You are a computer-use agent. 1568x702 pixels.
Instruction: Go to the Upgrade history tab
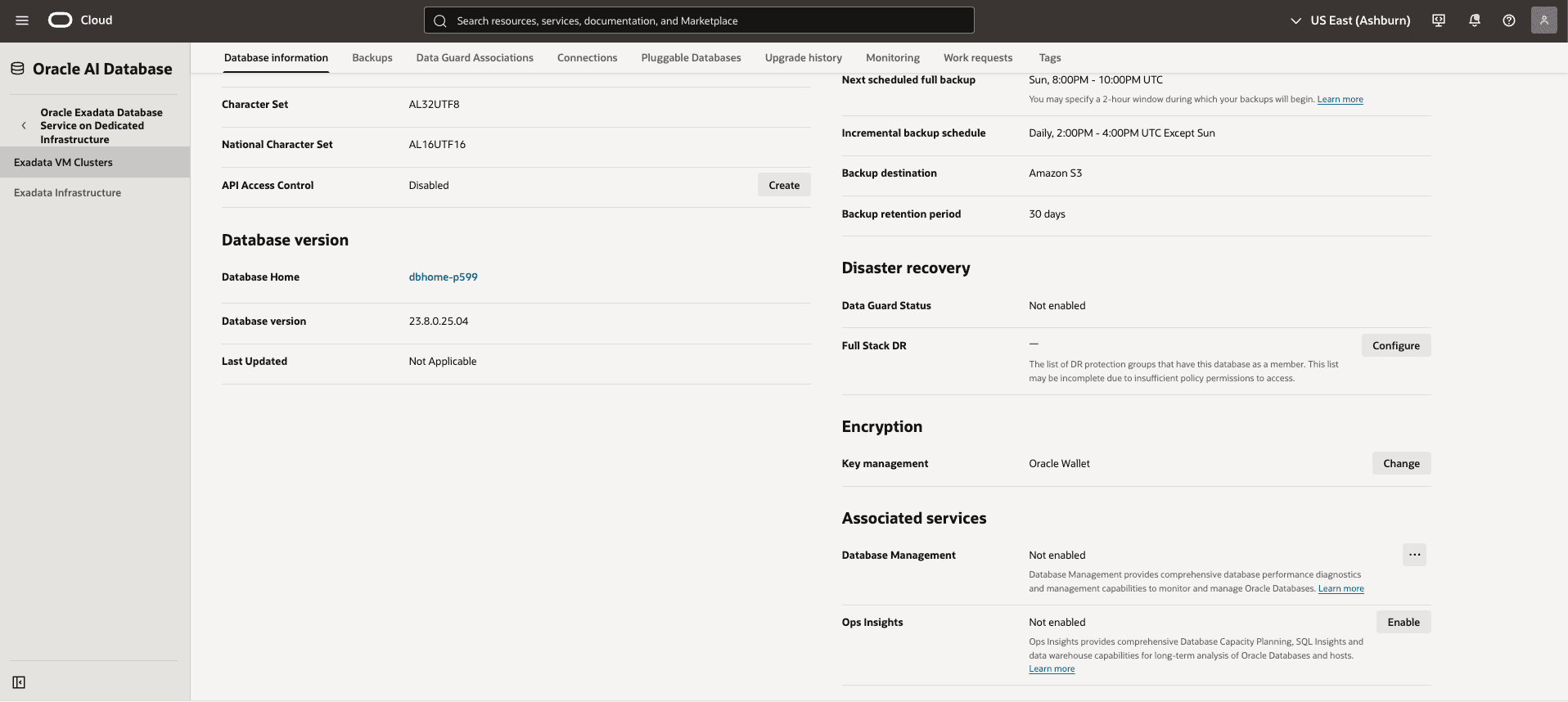804,58
